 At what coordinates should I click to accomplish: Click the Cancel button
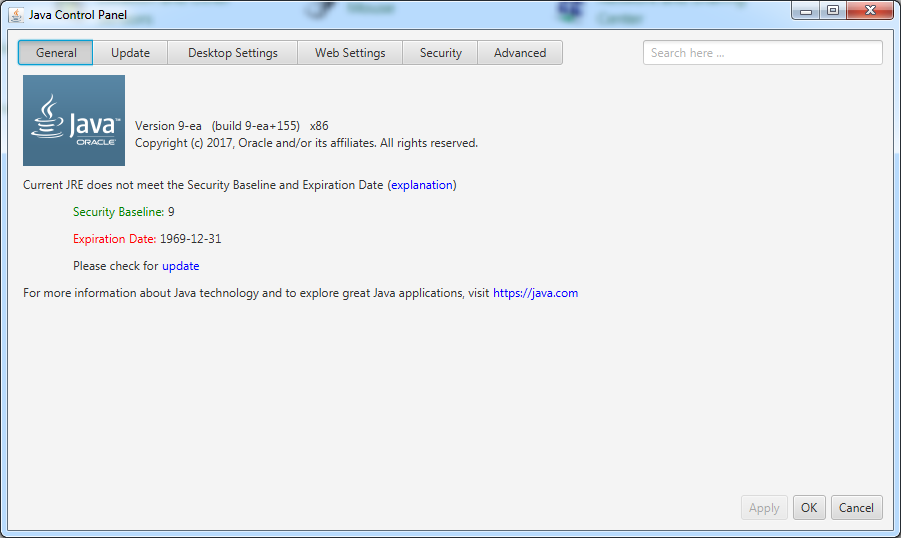856,508
